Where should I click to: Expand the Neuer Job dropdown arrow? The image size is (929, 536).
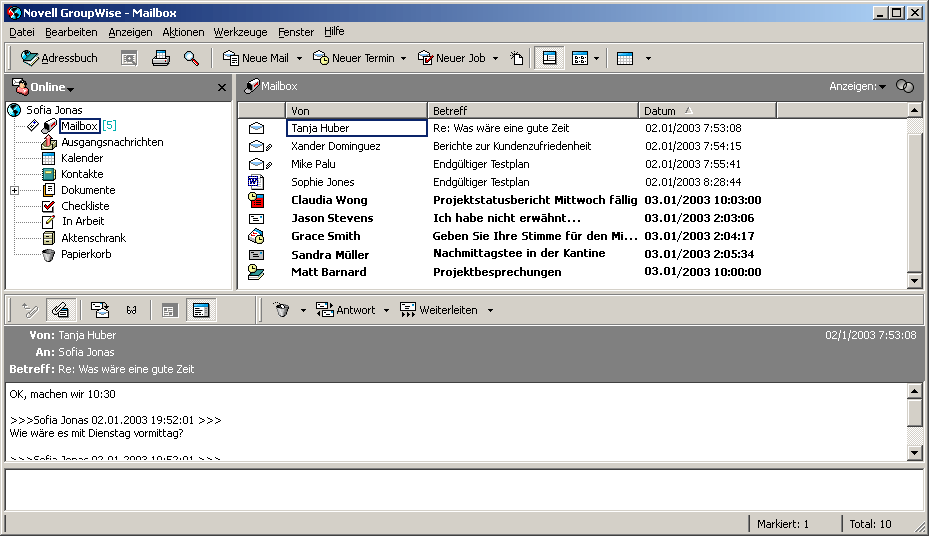pos(495,58)
